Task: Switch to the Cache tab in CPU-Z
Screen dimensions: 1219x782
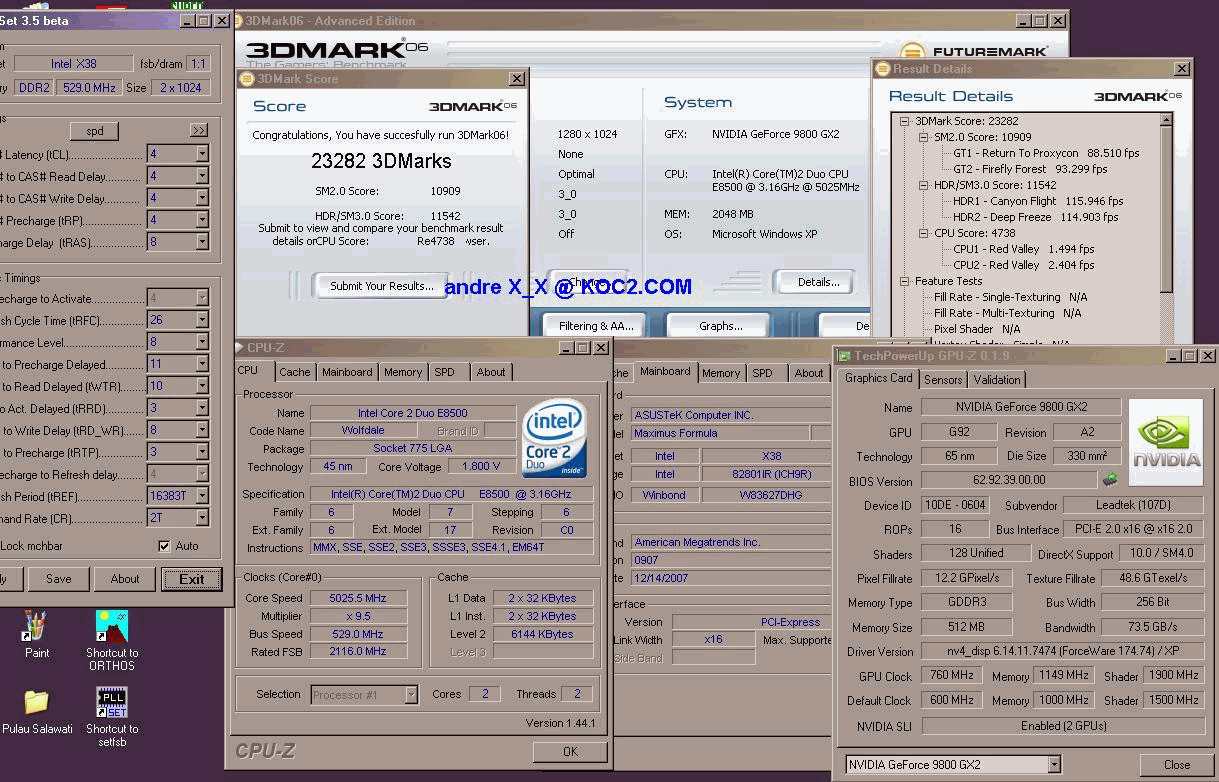Action: coord(294,372)
